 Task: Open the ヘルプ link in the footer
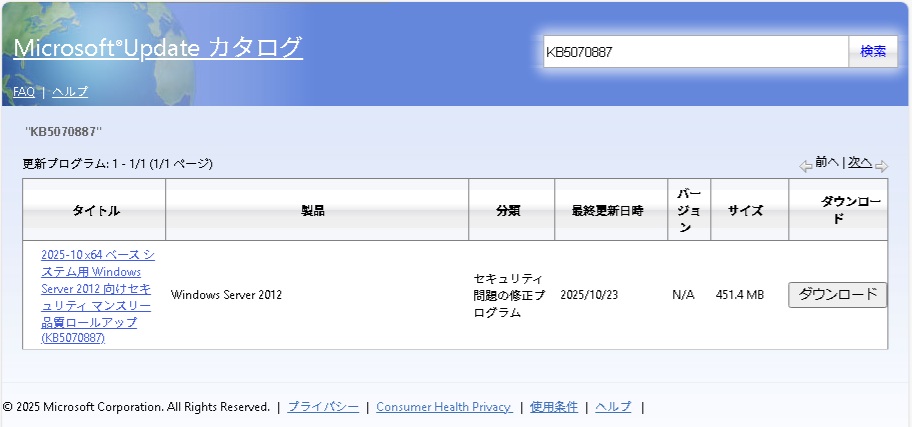coord(613,407)
